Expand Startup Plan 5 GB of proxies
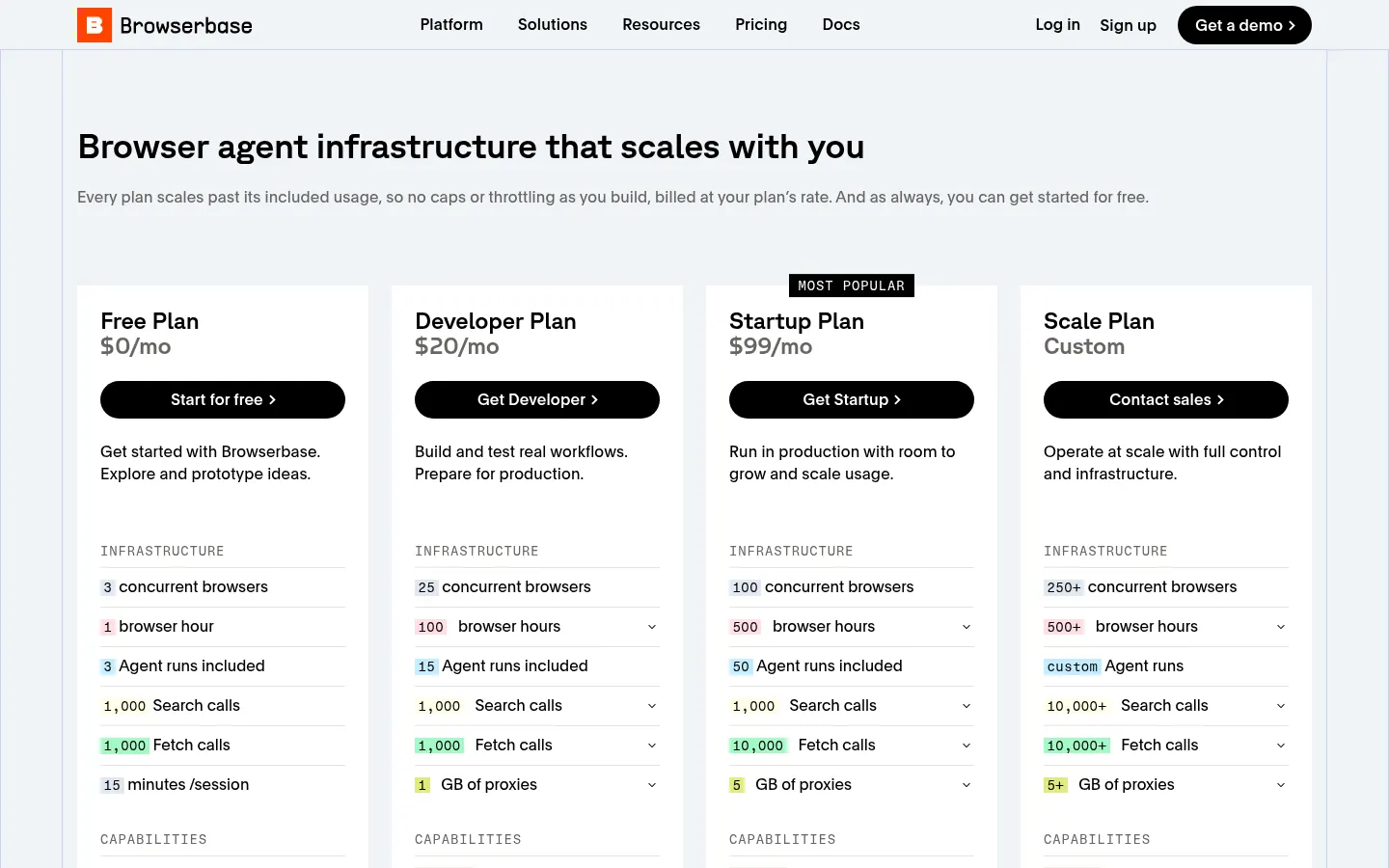Screen dimensions: 1389x868 click(x=852, y=785)
